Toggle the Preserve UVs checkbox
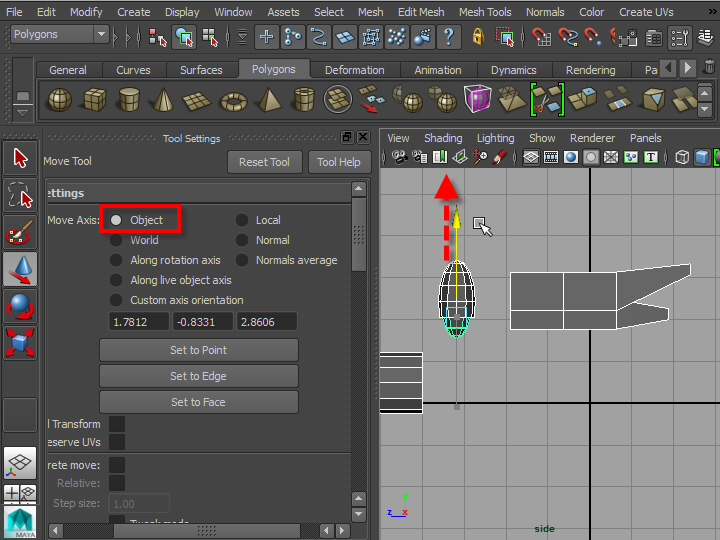 point(117,442)
